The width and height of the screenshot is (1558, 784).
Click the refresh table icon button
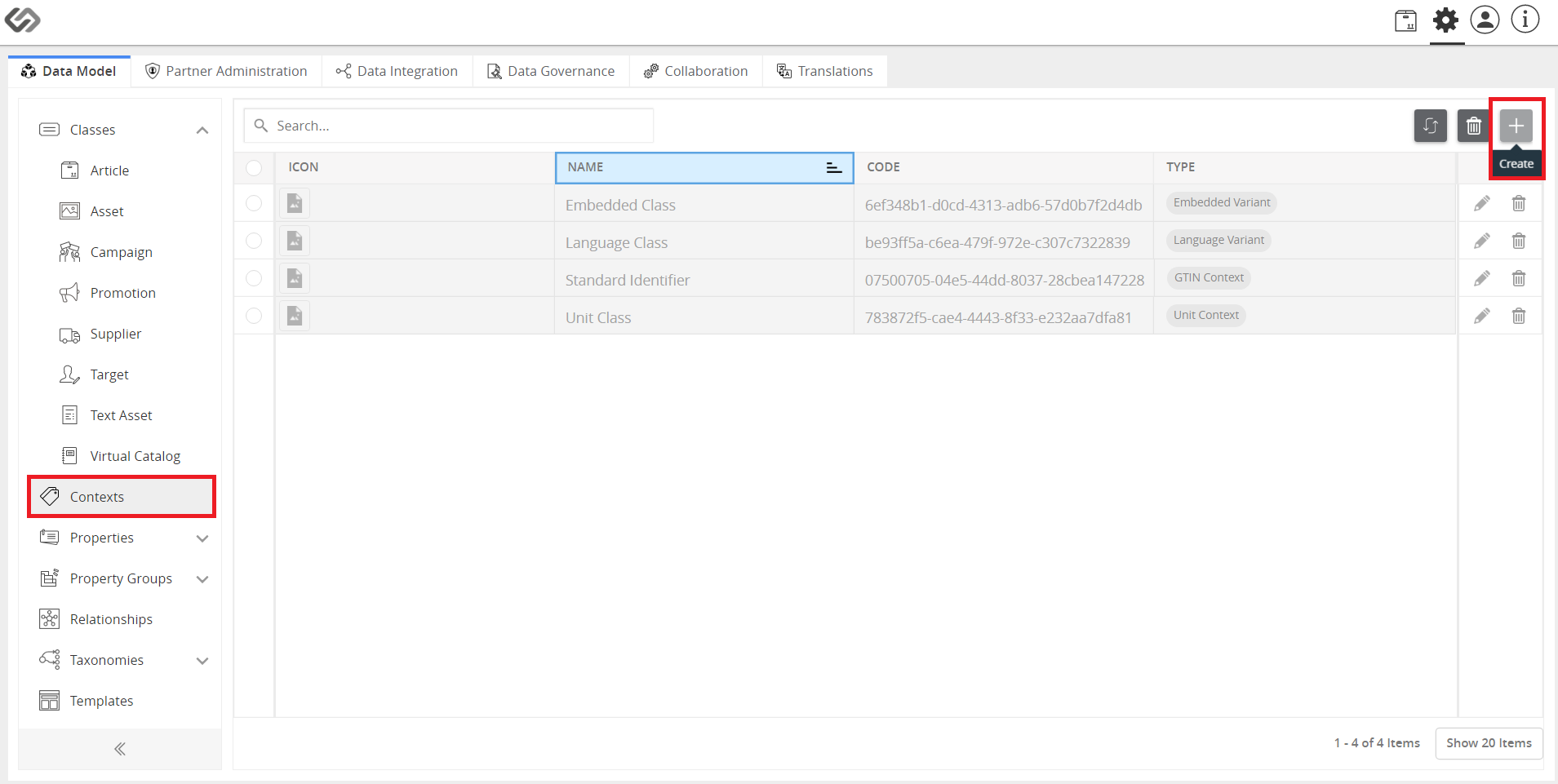click(1431, 126)
